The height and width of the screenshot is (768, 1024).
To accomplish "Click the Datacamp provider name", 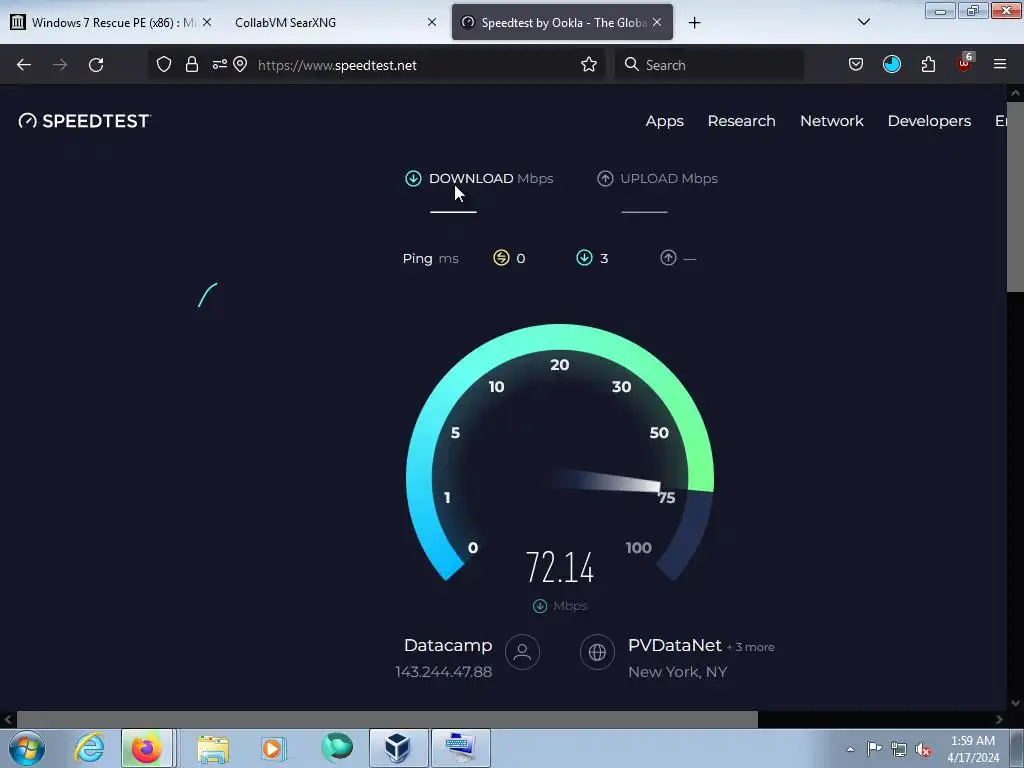I will (x=448, y=645).
